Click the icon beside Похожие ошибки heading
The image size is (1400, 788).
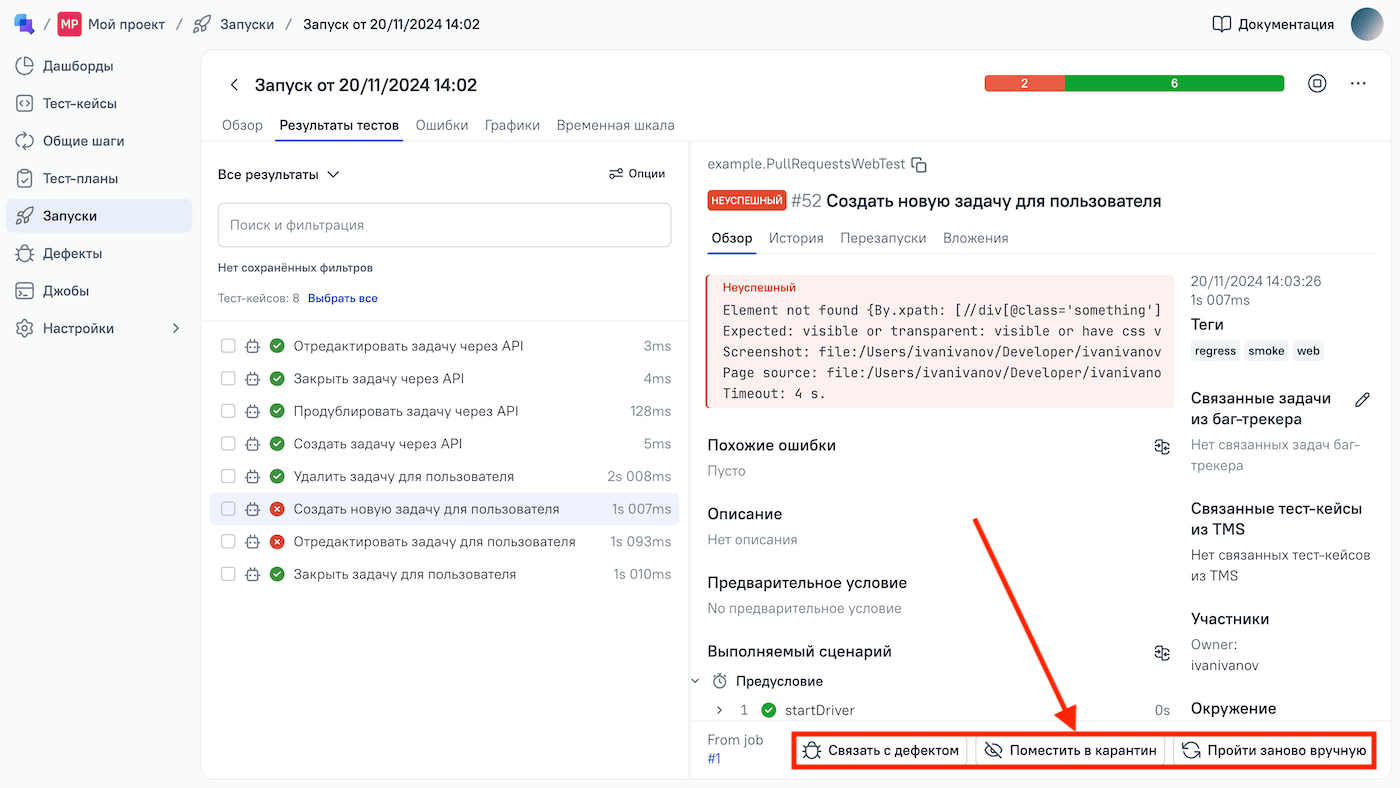coord(1161,446)
